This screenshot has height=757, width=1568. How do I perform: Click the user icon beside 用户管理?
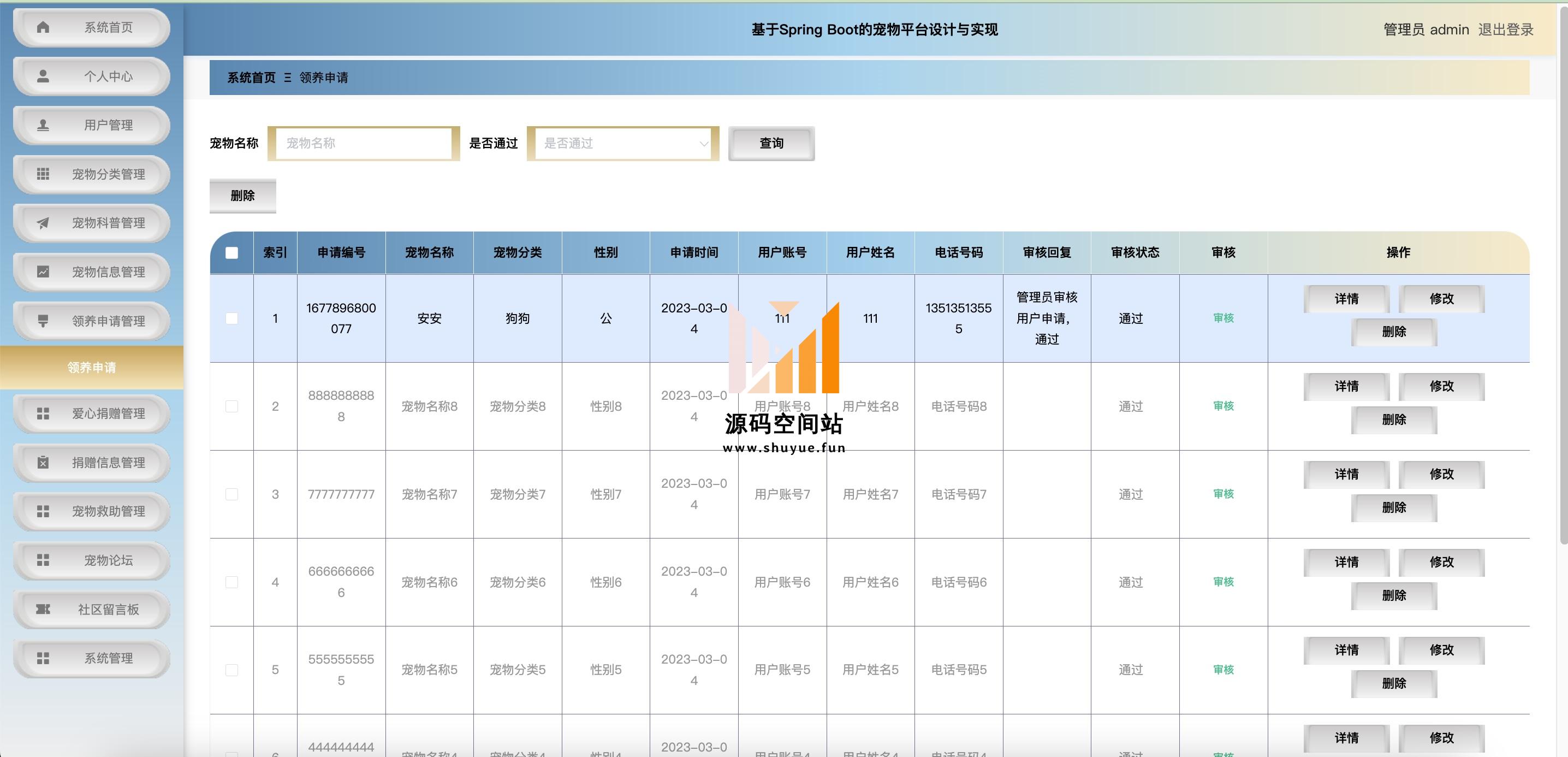pyautogui.click(x=43, y=125)
